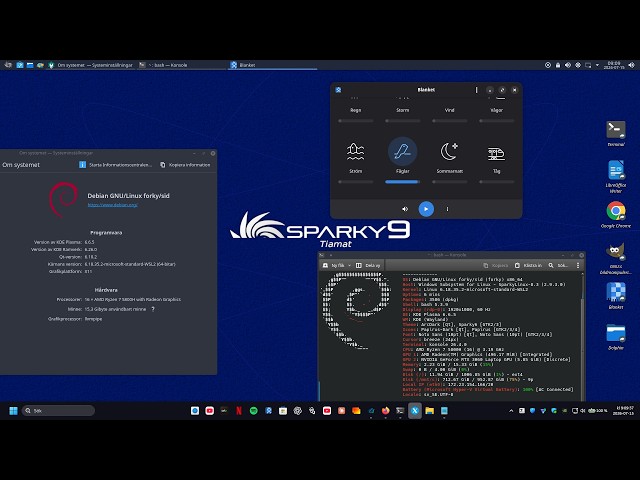
Task: Click the active X app in Windows taskbar
Action: (415, 411)
